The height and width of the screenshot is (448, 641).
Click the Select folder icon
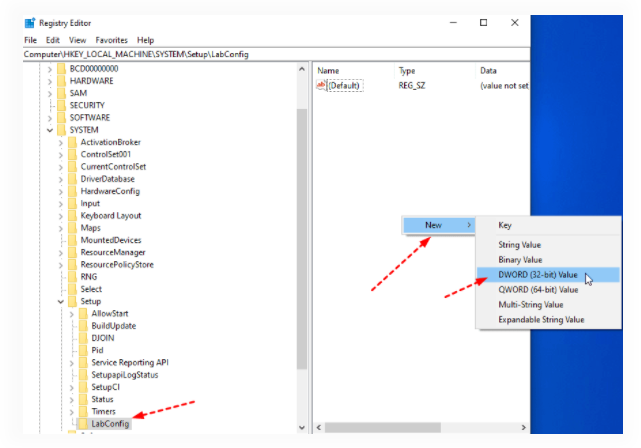pos(72,289)
